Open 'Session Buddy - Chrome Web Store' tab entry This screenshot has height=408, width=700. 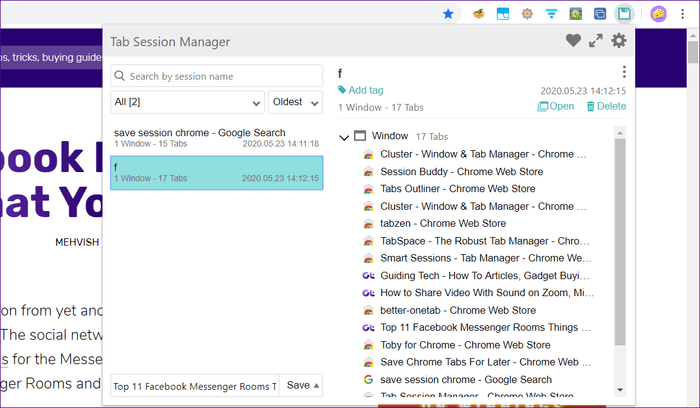pyautogui.click(x=462, y=172)
